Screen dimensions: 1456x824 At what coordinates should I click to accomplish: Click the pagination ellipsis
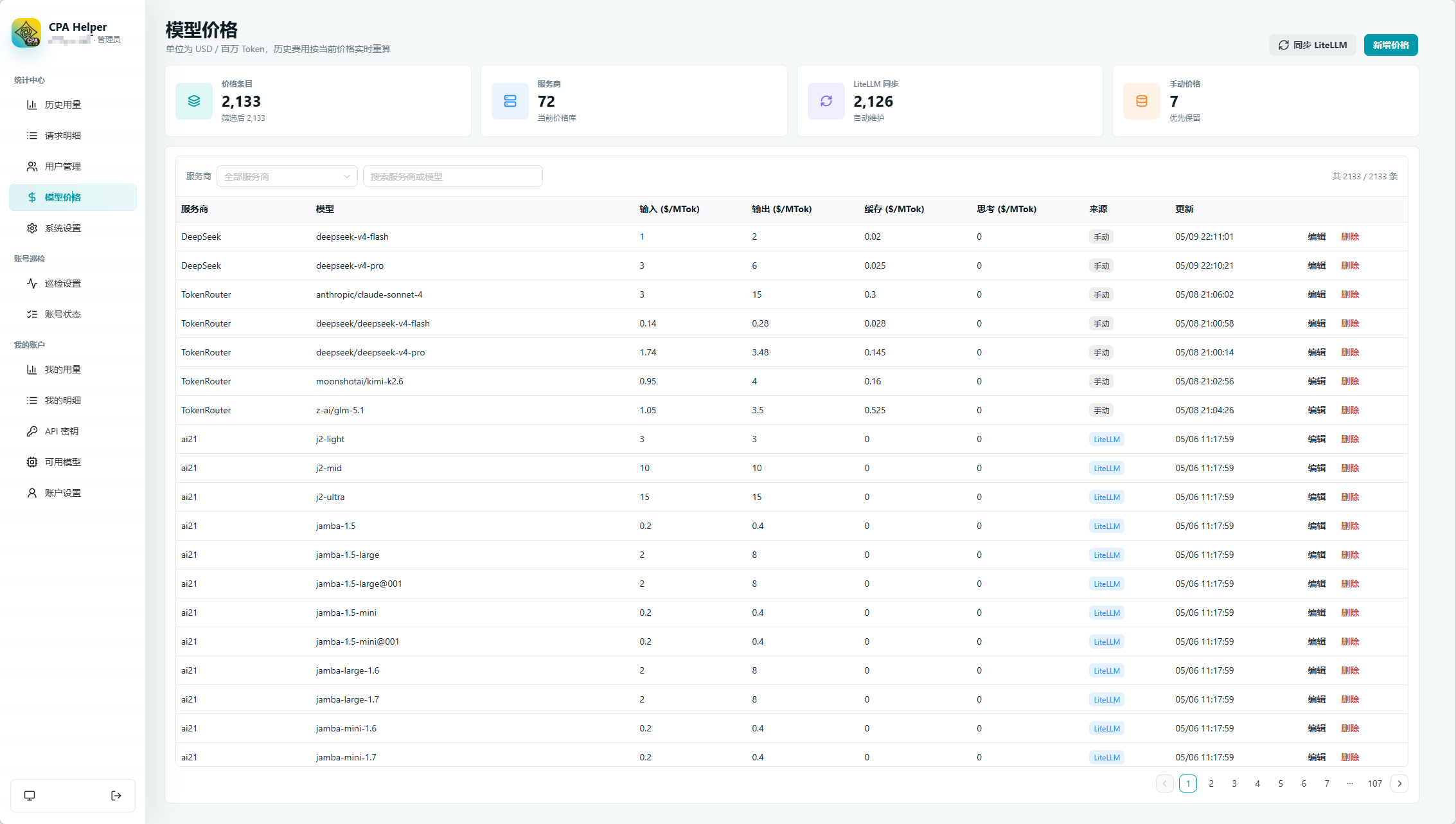pyautogui.click(x=1350, y=784)
